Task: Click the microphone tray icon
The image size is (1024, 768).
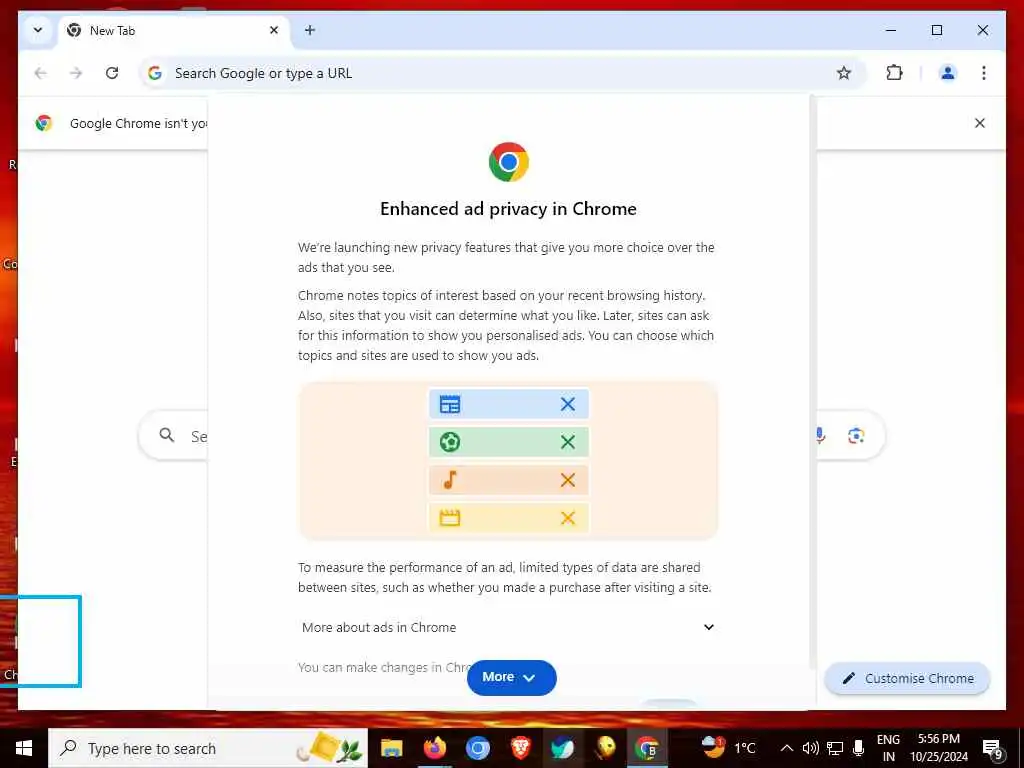Action: click(859, 748)
